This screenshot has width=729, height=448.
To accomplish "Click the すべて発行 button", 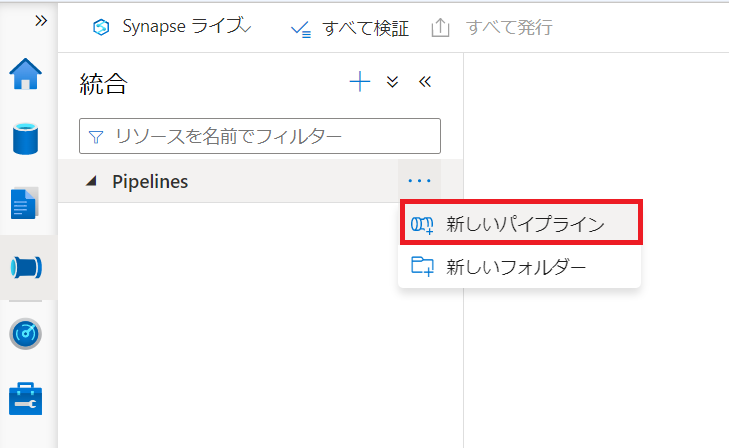I will pos(492,28).
